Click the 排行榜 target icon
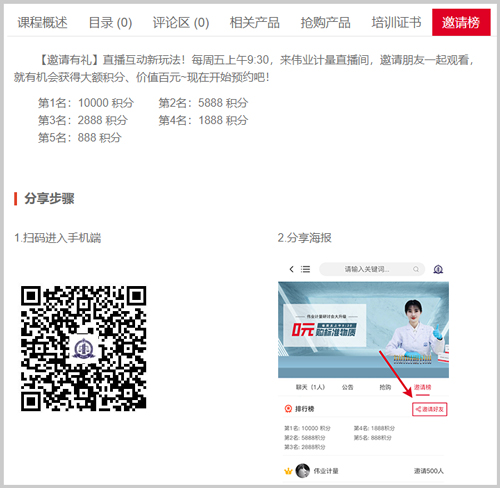 coord(288,409)
